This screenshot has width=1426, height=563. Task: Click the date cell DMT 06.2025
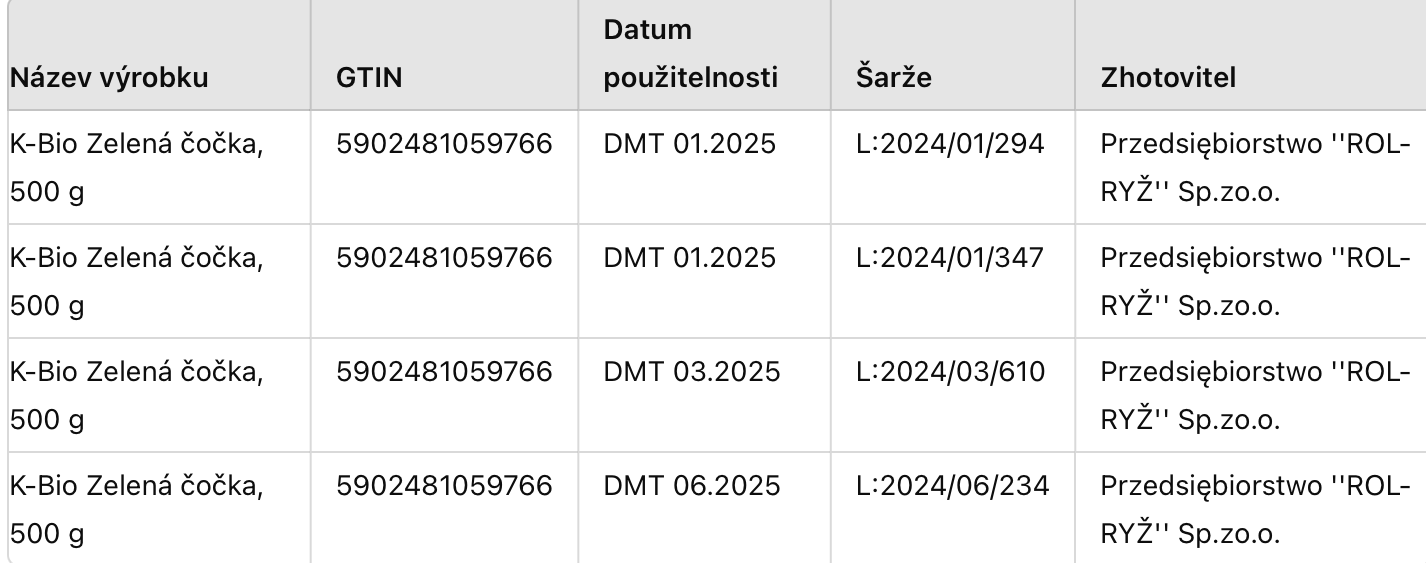pos(689,487)
